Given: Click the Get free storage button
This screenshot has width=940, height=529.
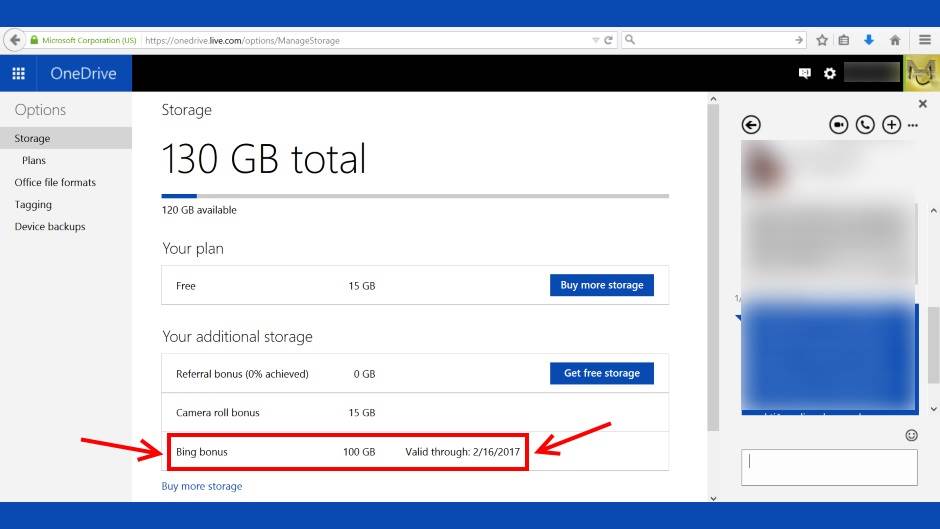Looking at the screenshot, I should (x=601, y=373).
